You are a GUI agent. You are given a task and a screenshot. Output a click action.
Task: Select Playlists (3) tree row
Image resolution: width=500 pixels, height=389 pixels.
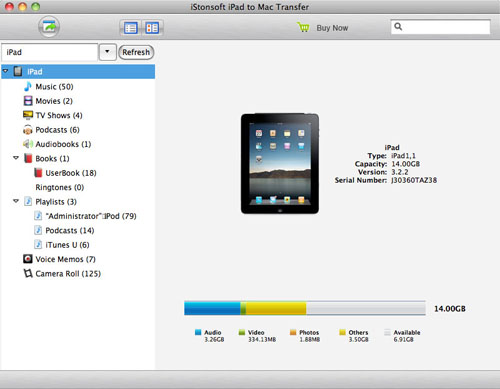click(x=56, y=202)
